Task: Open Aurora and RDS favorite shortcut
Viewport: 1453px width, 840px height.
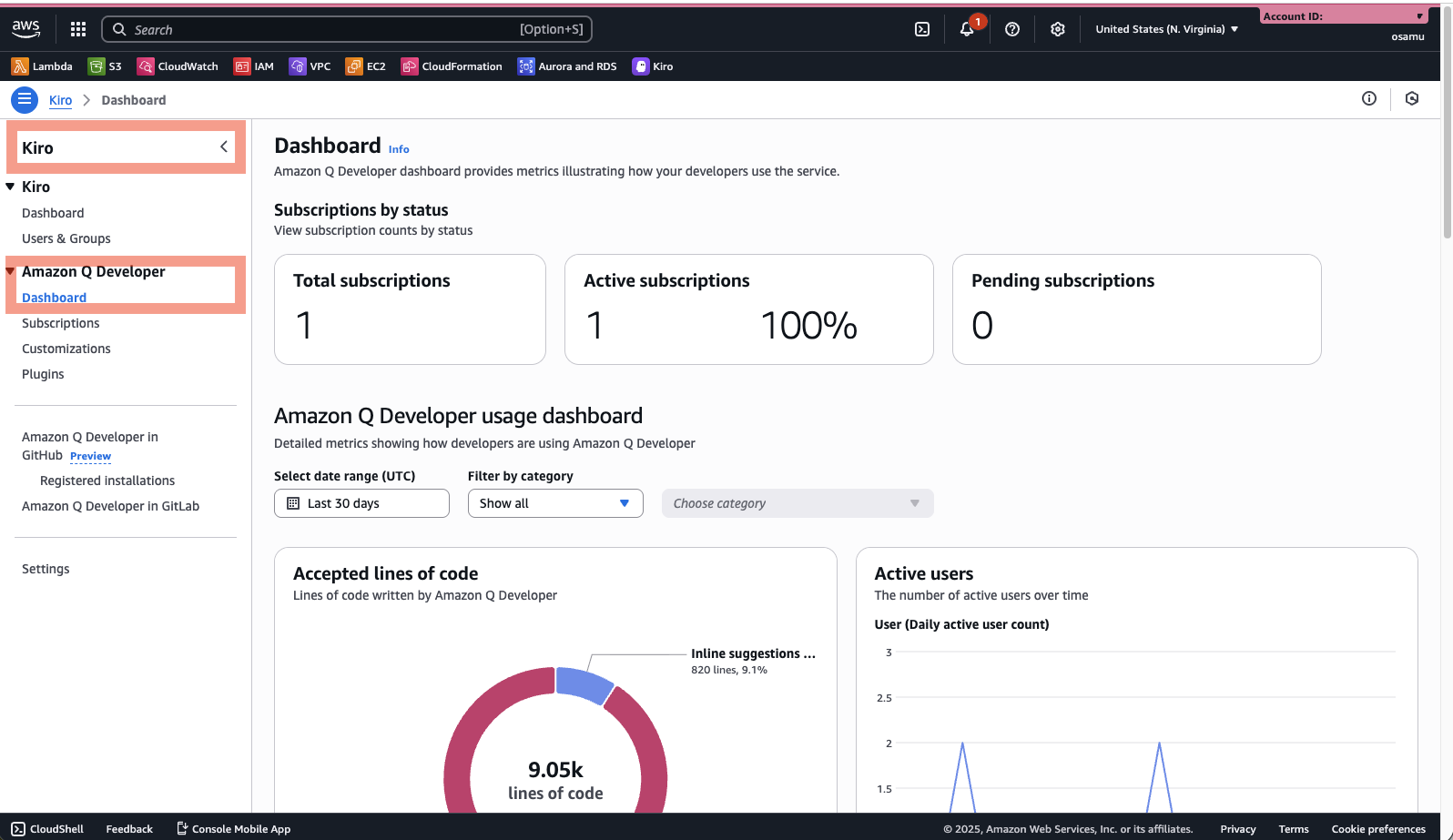Action: [567, 66]
